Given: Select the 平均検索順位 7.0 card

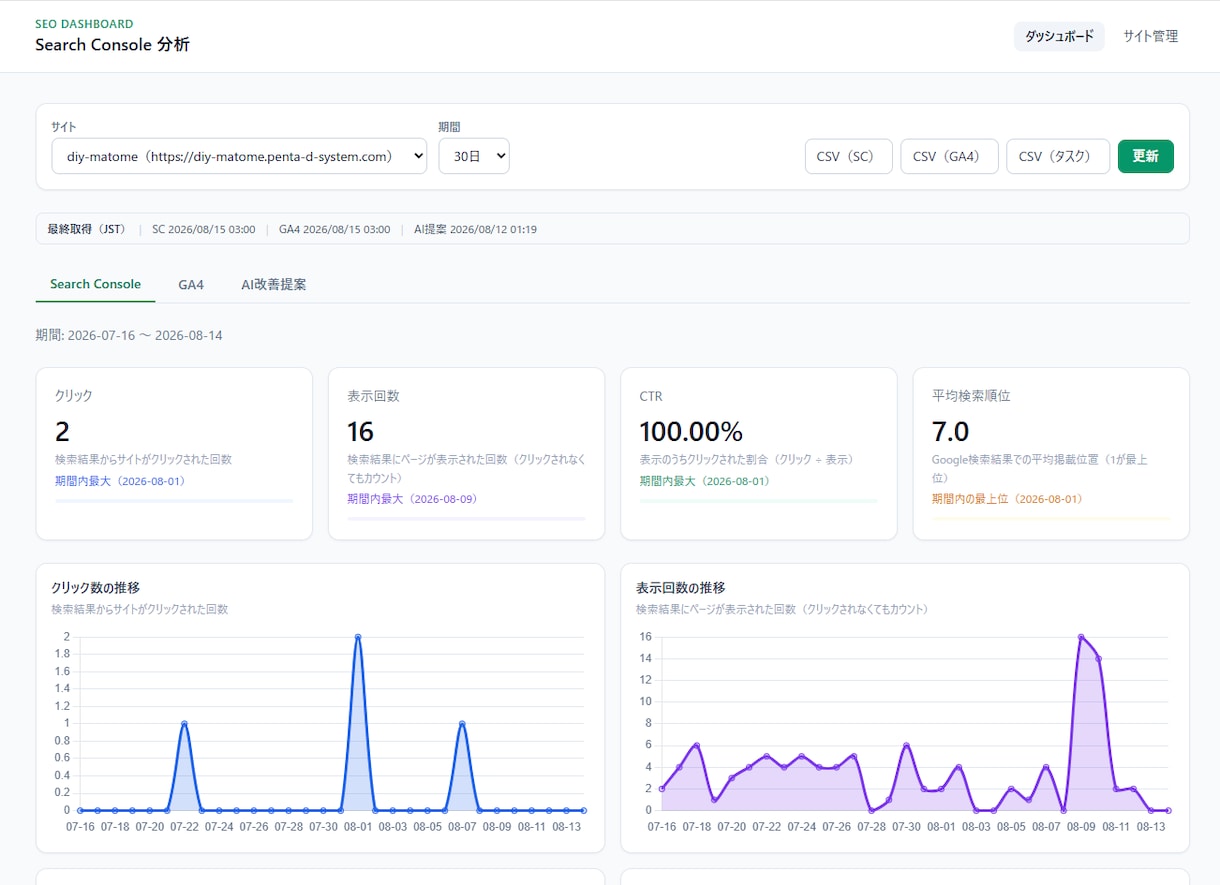Looking at the screenshot, I should 1051,454.
